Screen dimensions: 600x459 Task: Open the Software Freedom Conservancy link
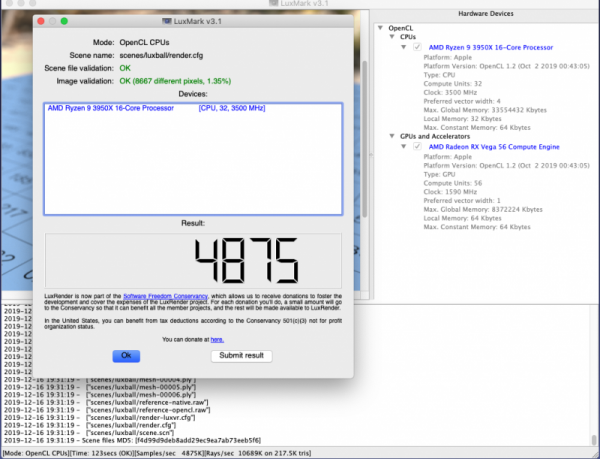click(165, 296)
